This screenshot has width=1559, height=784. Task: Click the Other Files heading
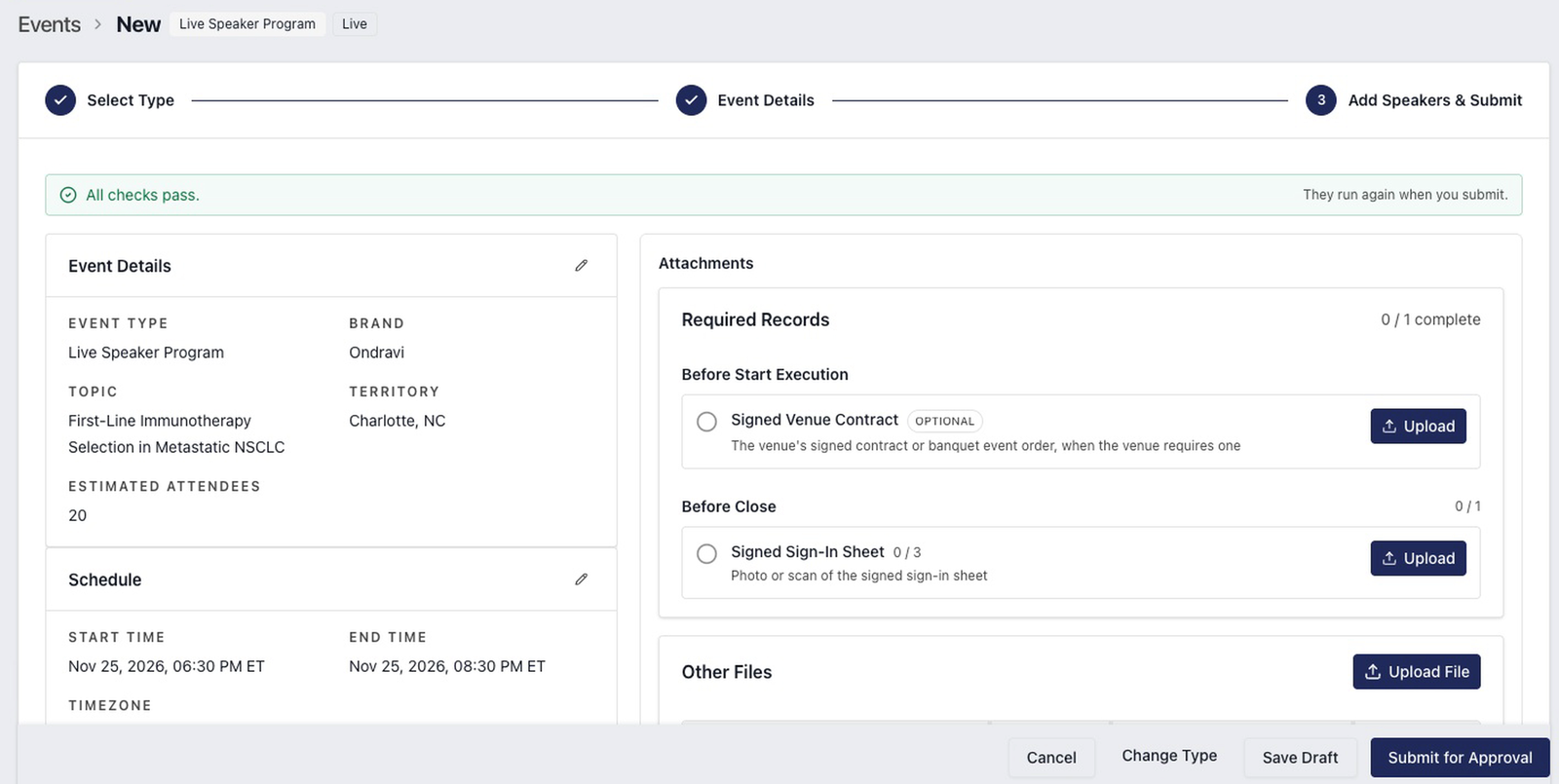[x=727, y=672]
